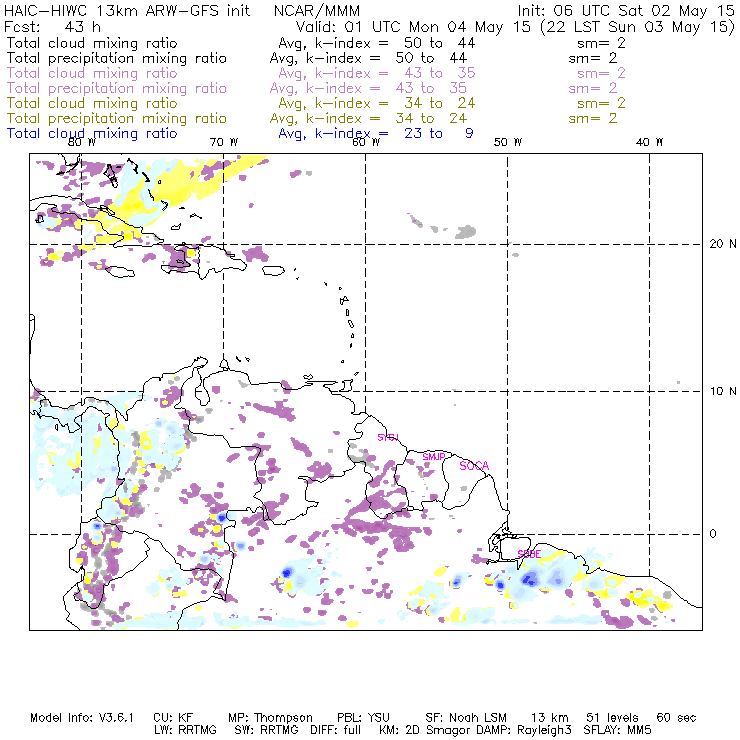Click the '(22 LST Sun 03 May 15)' local time text
This screenshot has height=740, width=740.
[637, 26]
